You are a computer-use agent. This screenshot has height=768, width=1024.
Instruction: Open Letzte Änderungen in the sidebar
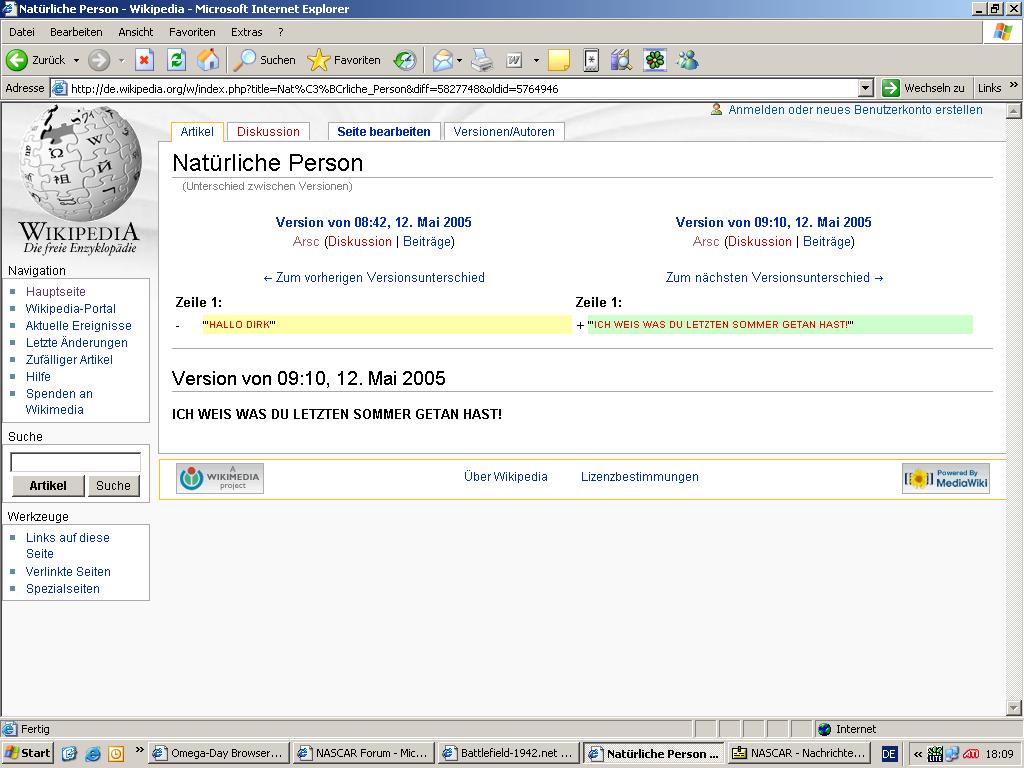pos(76,343)
